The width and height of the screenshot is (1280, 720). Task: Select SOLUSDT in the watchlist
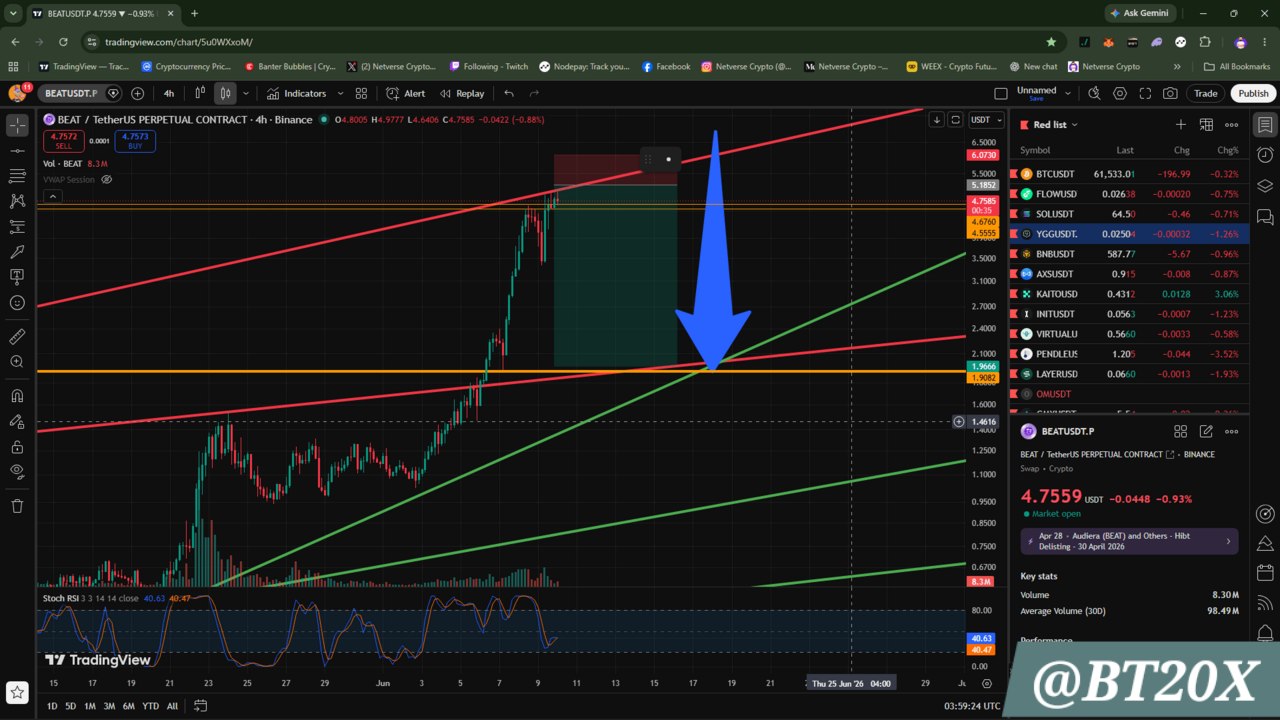pos(1129,214)
